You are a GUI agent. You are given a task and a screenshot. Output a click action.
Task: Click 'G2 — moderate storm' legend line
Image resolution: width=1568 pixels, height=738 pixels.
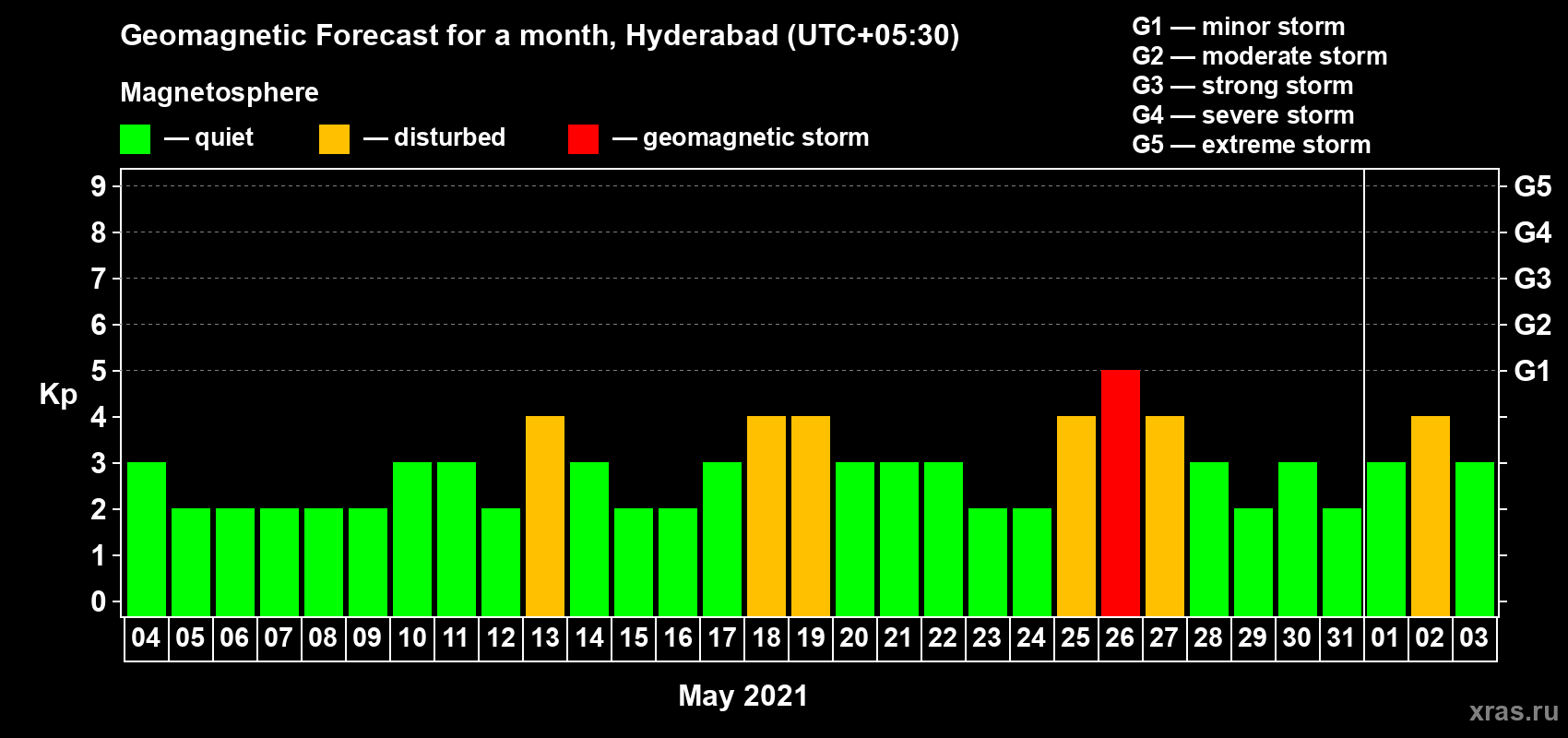click(x=1260, y=56)
